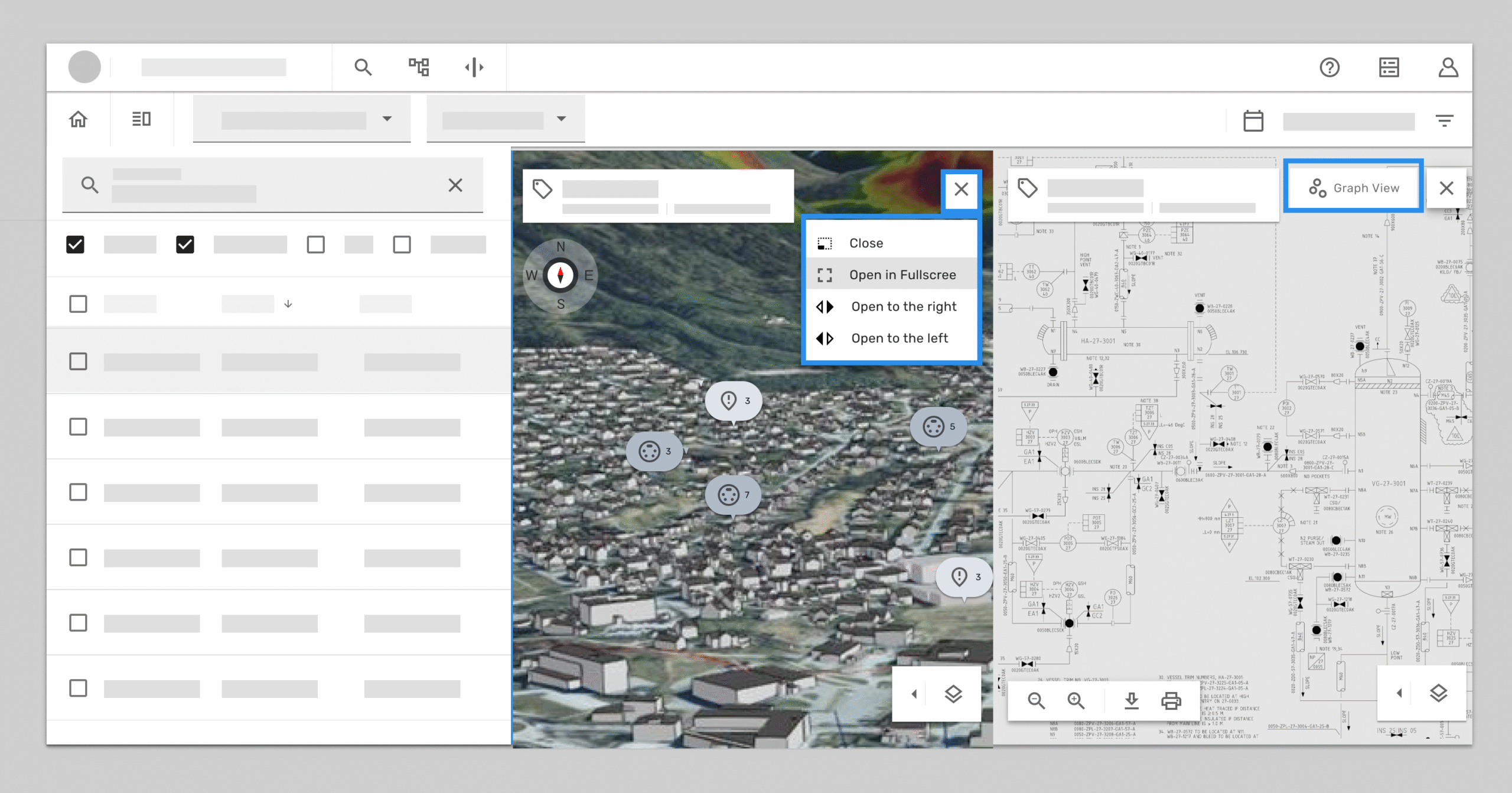
Task: Download the diagram document
Action: (1131, 700)
